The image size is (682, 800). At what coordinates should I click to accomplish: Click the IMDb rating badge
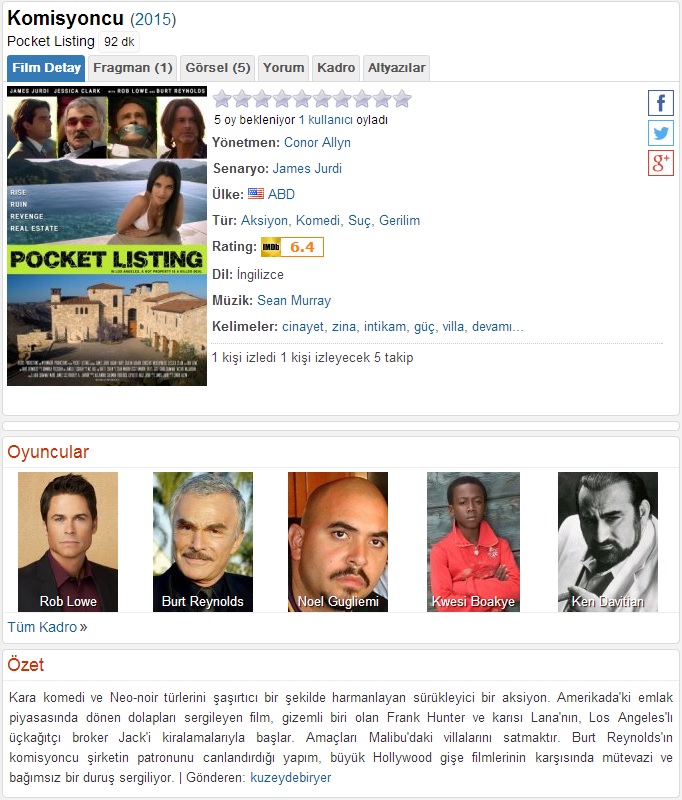[x=292, y=247]
